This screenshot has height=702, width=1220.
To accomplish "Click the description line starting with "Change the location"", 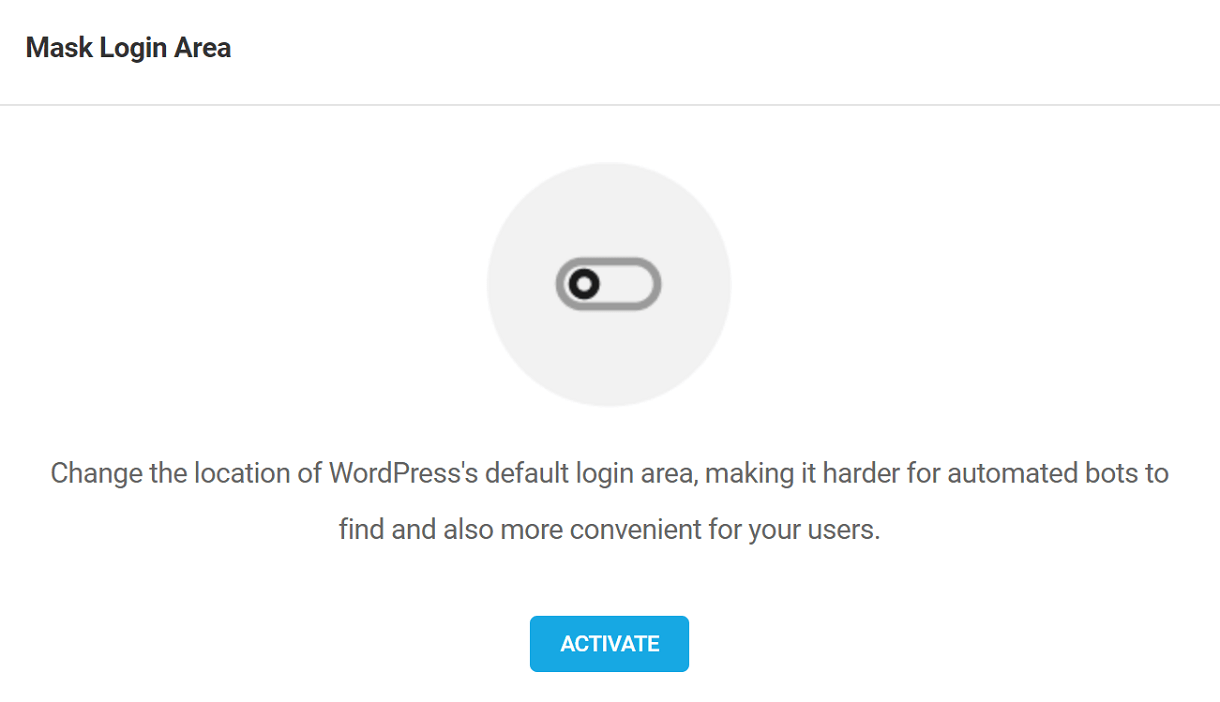I will coord(609,473).
